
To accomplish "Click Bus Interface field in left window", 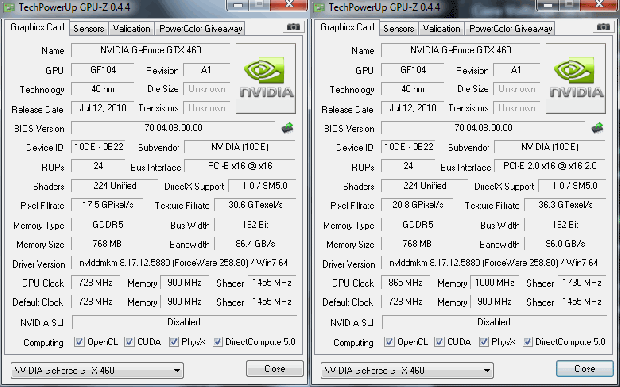I will click(x=240, y=166).
